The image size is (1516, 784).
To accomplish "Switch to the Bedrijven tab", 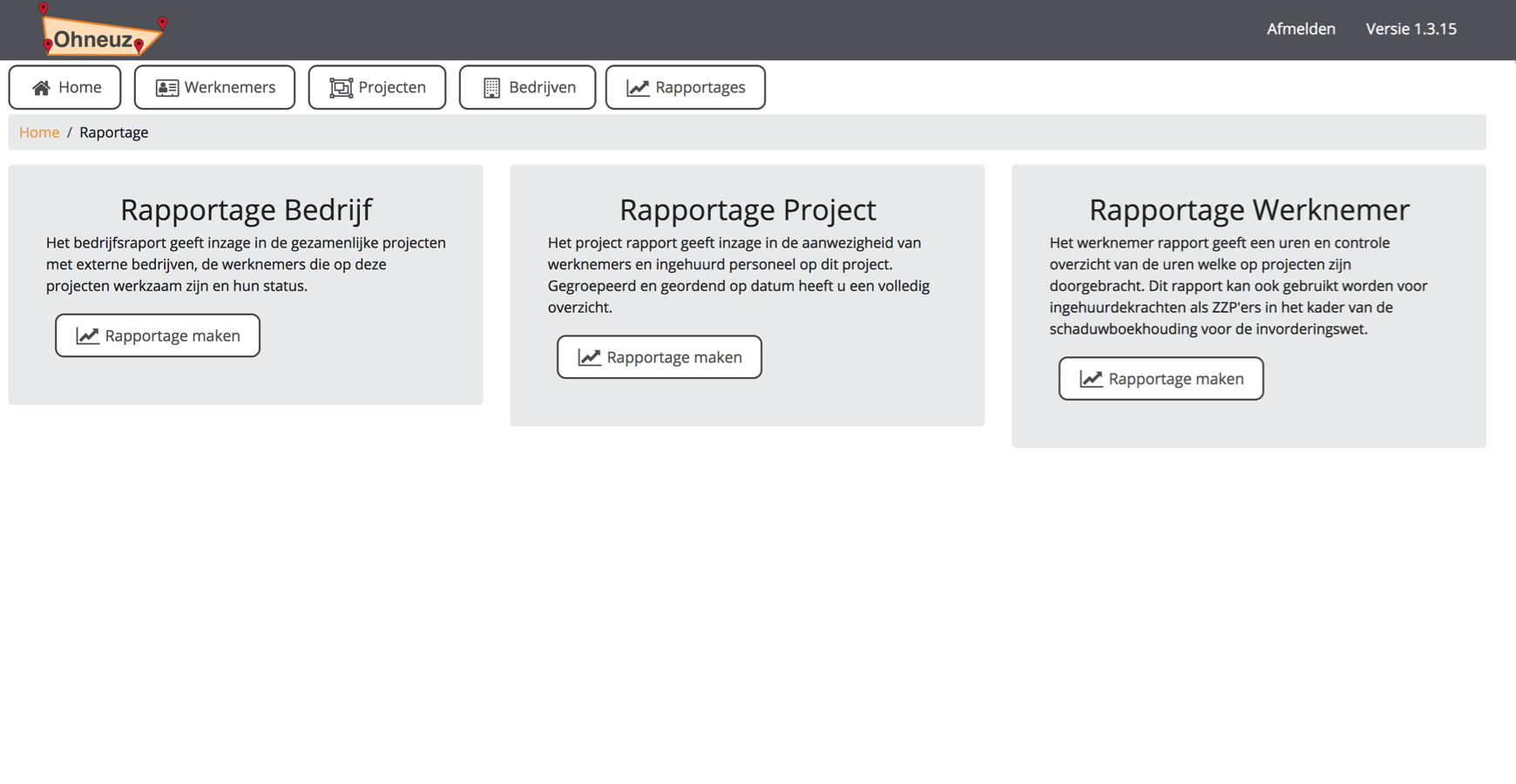I will click(527, 87).
